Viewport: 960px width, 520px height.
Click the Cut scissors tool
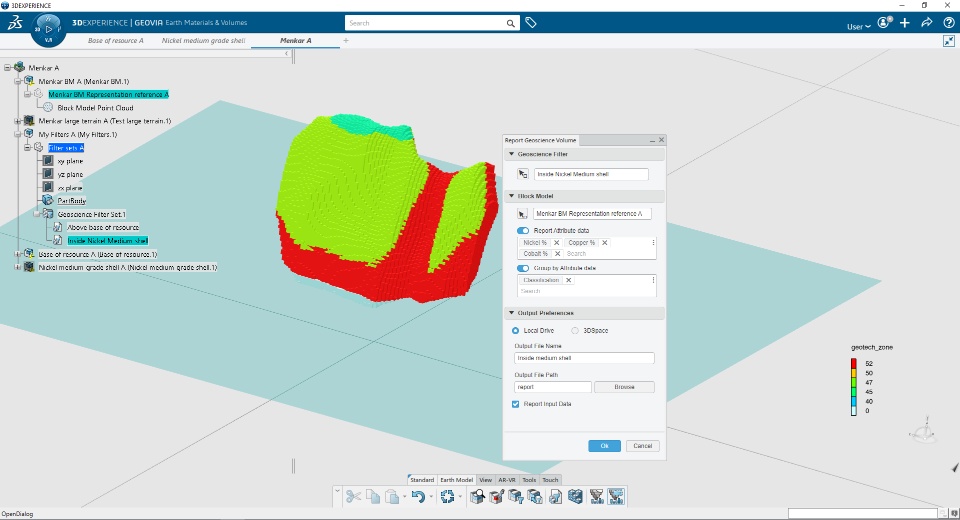tap(353, 496)
